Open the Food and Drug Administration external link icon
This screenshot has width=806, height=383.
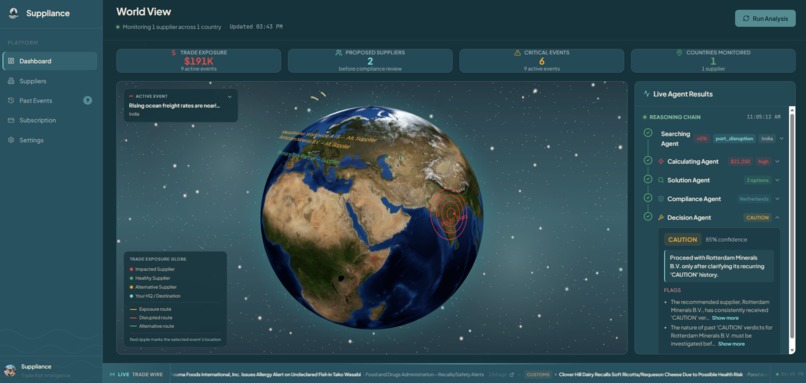tap(511, 375)
